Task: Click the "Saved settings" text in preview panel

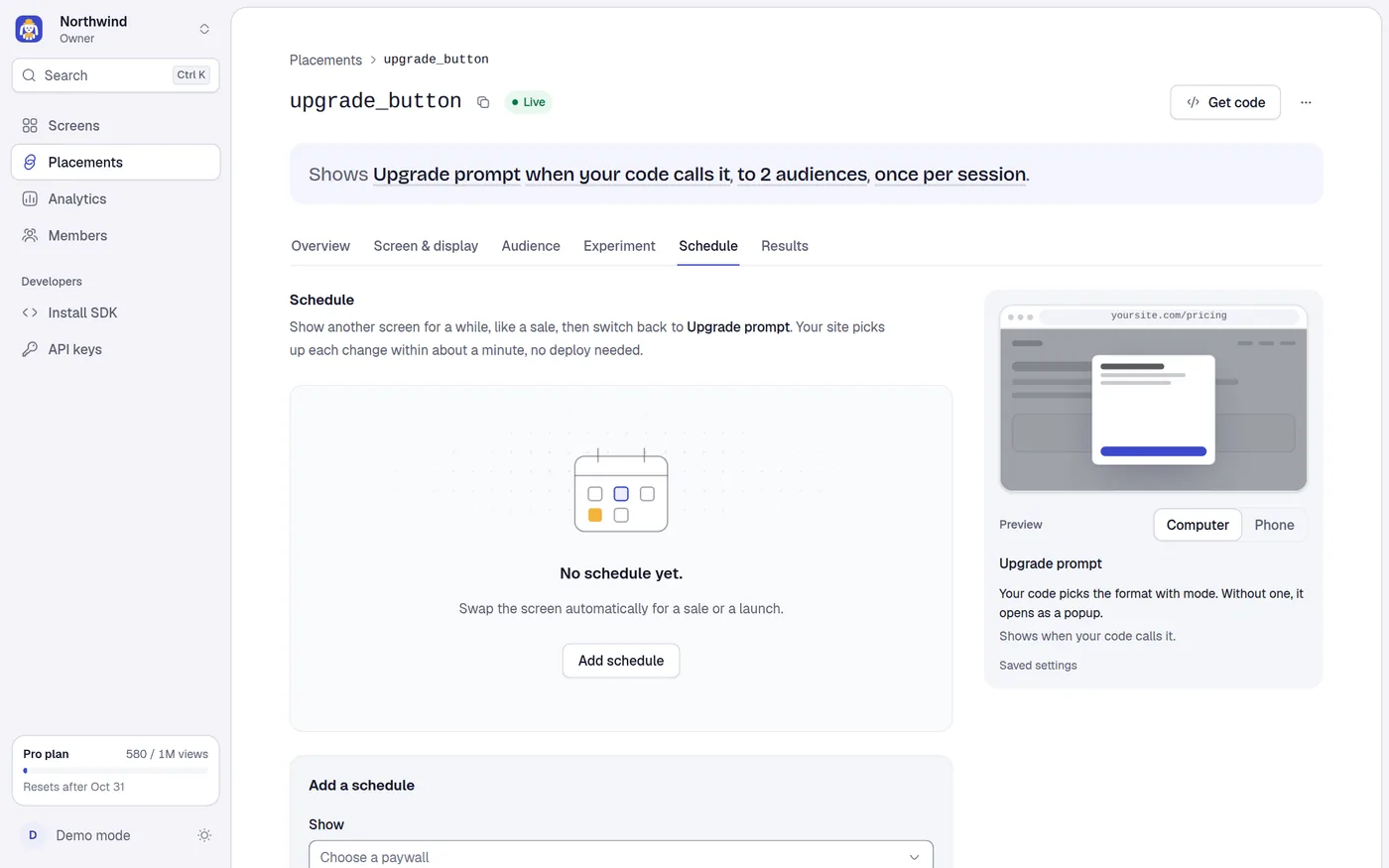Action: pos(1038,666)
